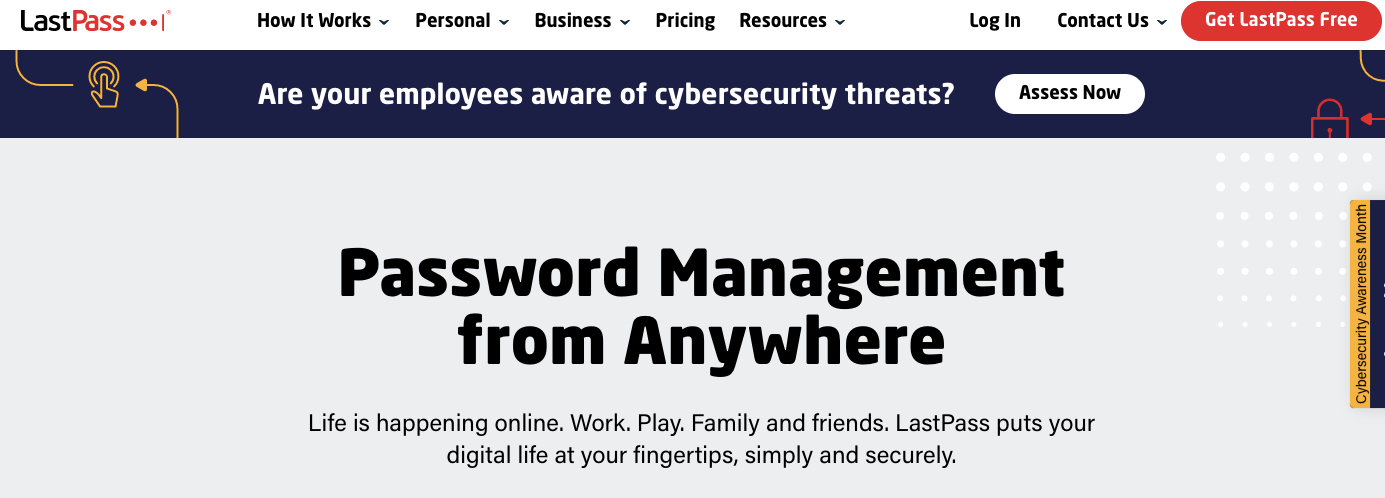Open the Contact Us chevron arrow

1162,22
